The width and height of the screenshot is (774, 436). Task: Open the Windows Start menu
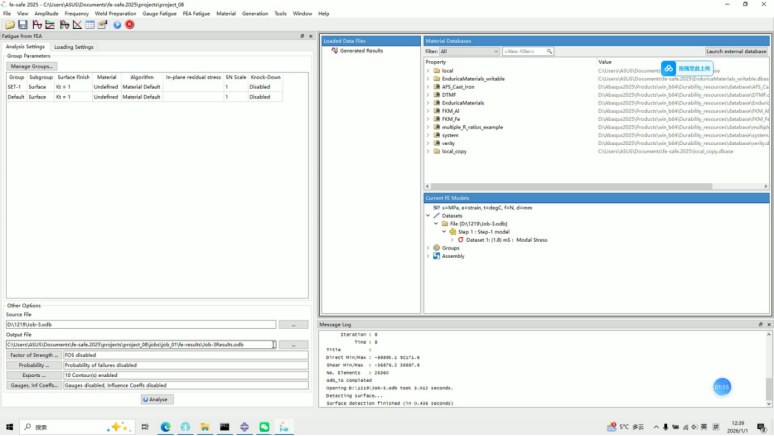pyautogui.click(x=9, y=427)
